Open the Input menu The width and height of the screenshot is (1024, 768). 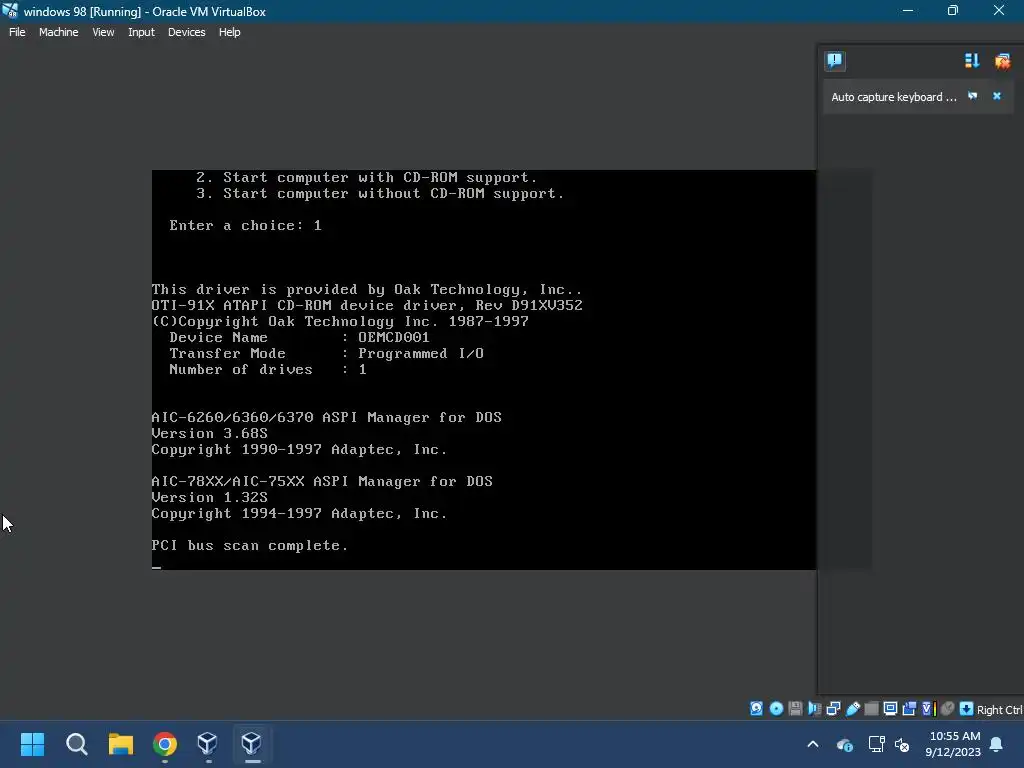click(141, 32)
